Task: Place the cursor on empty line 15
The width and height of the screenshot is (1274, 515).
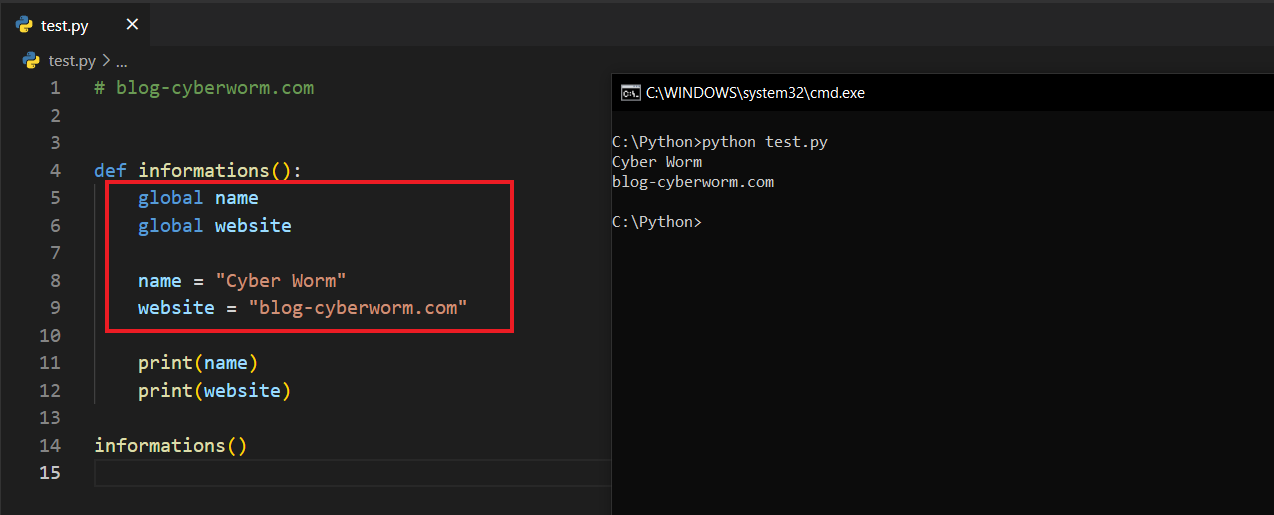Action: tap(300, 472)
